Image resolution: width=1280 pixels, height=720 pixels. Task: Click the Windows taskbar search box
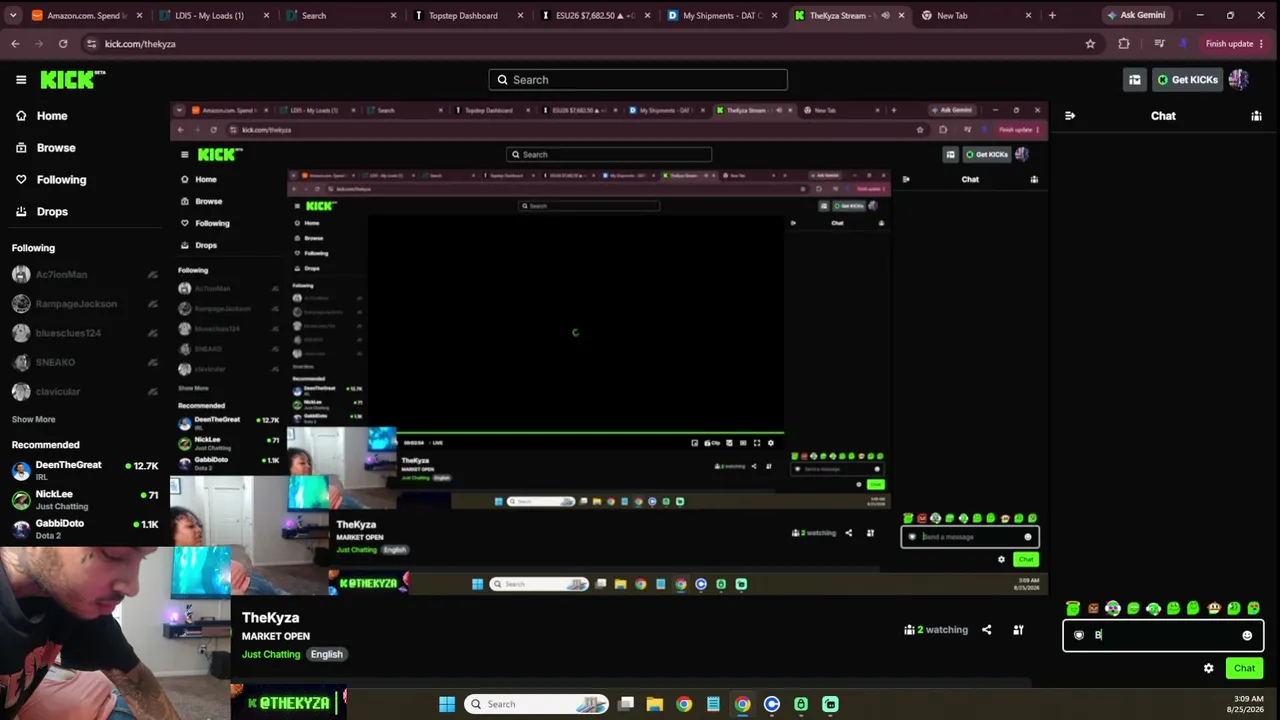538,704
